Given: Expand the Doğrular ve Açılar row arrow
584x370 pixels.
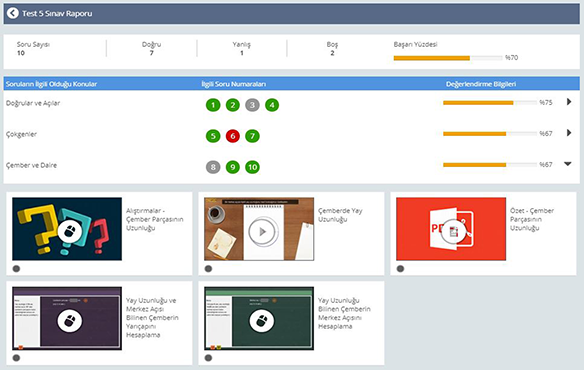Looking at the screenshot, I should [569, 102].
